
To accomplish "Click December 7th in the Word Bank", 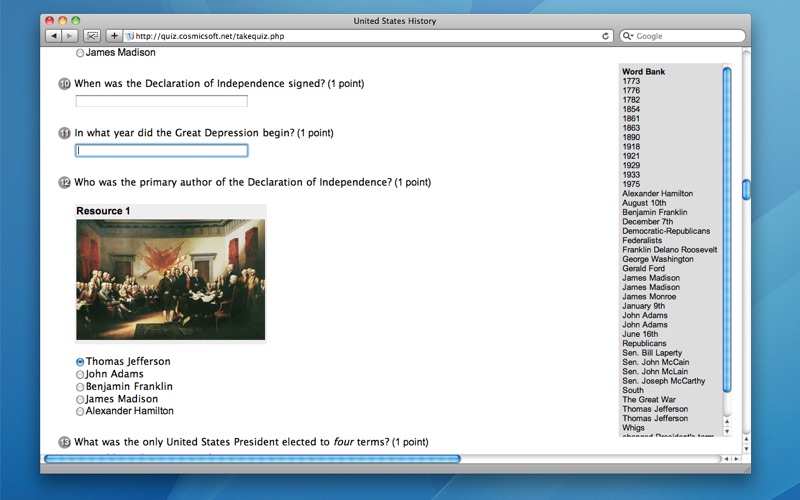I will tap(647, 221).
